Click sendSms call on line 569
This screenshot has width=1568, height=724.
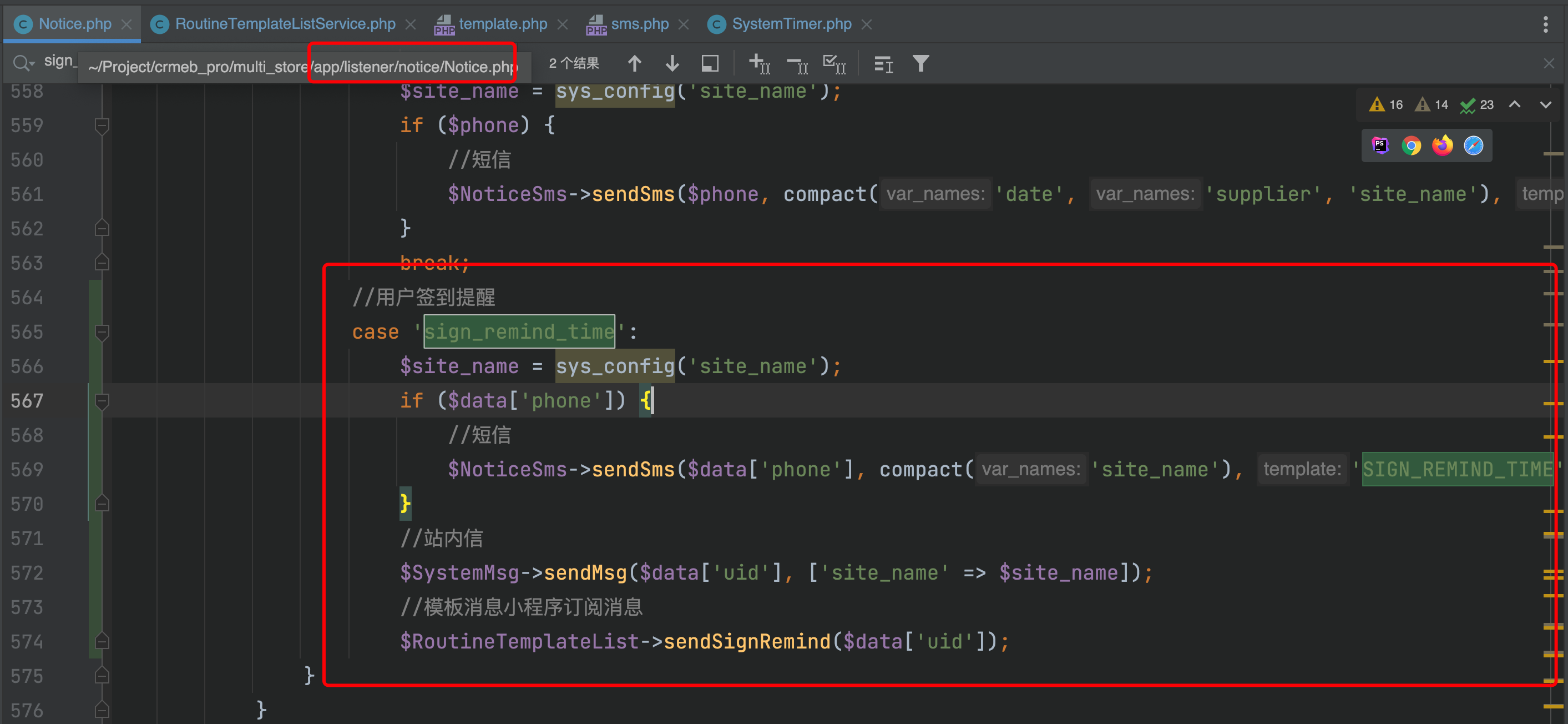click(633, 470)
